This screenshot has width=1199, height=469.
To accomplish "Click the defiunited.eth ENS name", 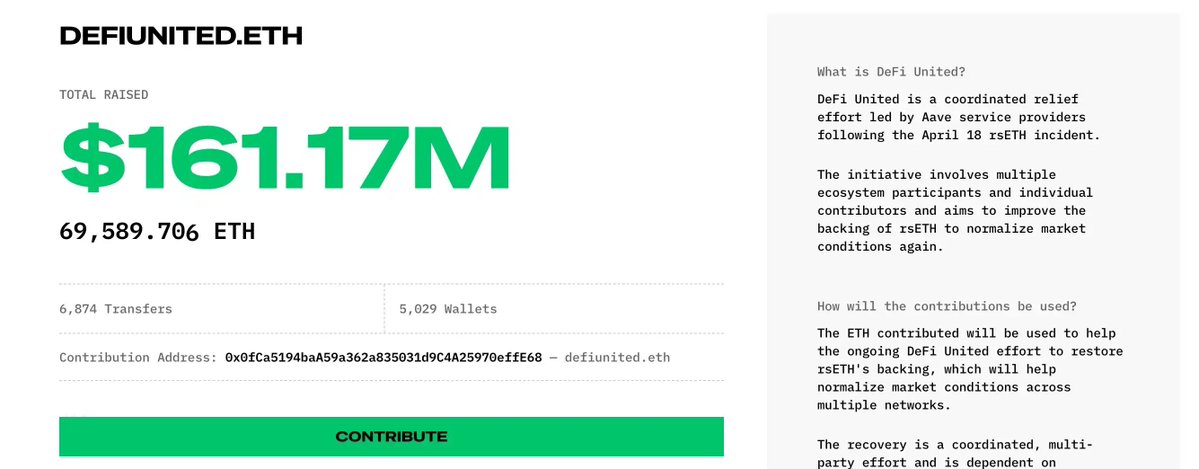I will 617,357.
